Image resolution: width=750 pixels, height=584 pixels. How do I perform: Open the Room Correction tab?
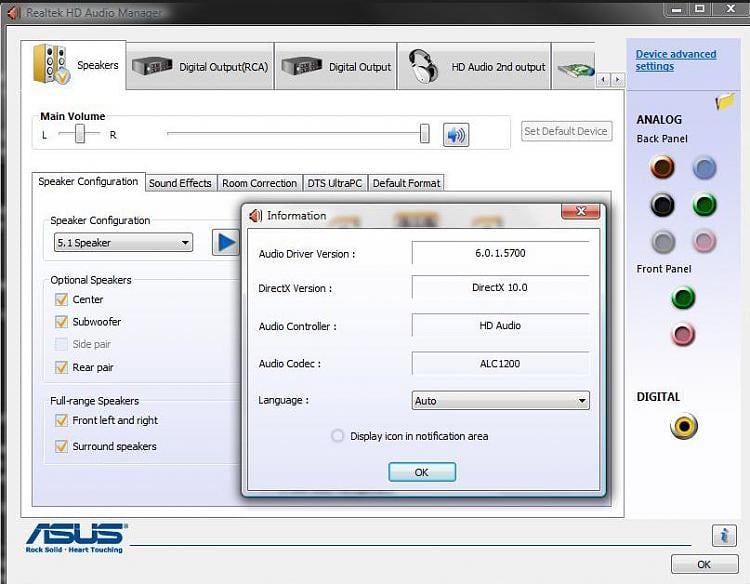pos(259,183)
